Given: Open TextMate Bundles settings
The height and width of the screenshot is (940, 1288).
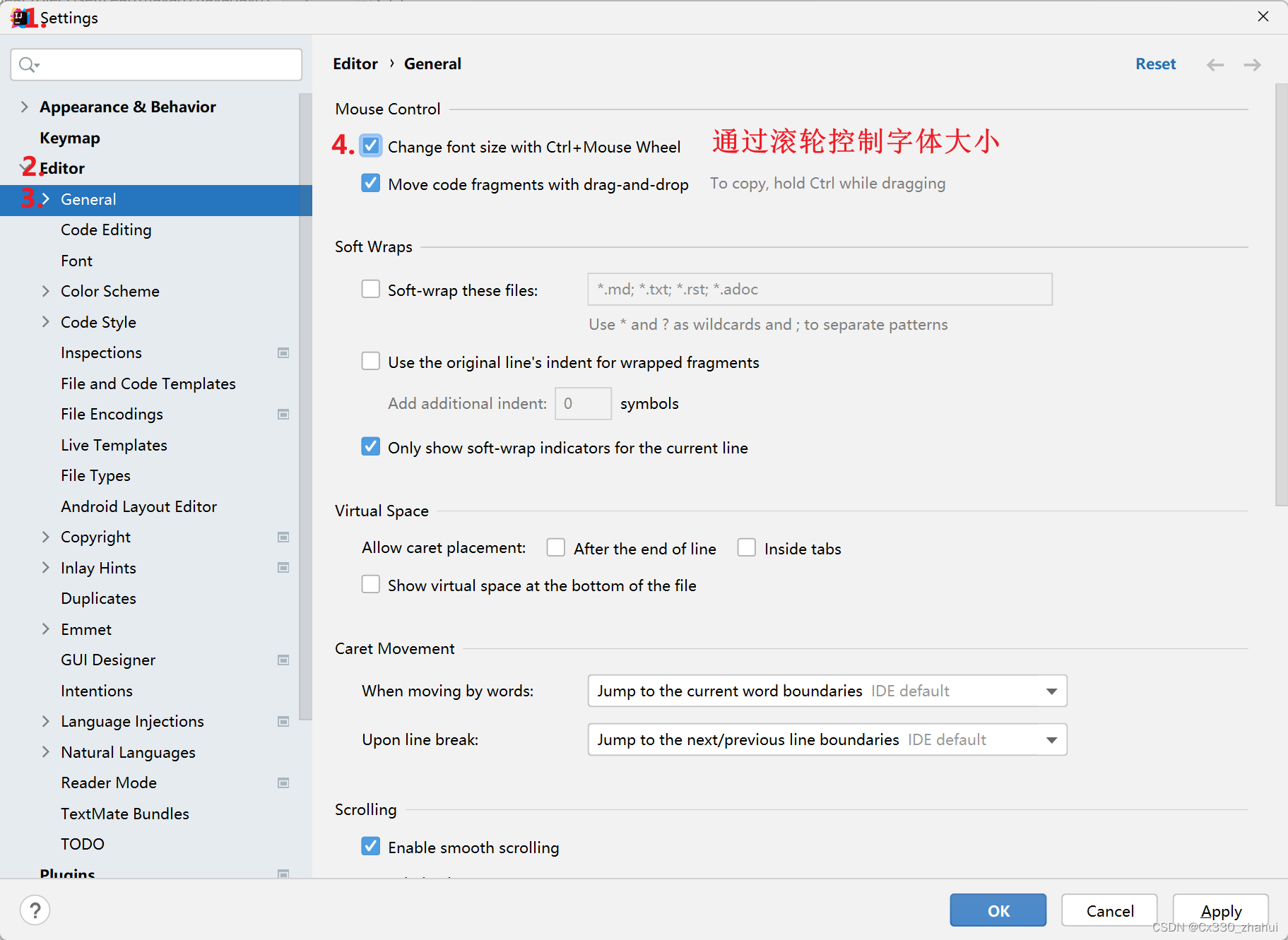Looking at the screenshot, I should 125,814.
